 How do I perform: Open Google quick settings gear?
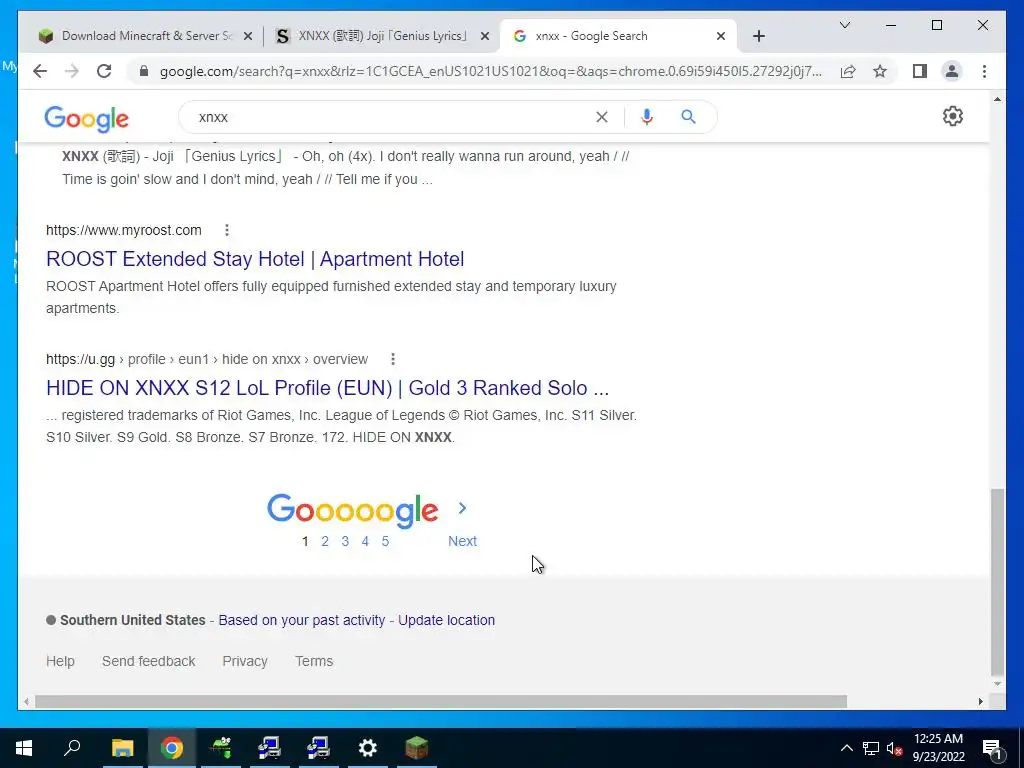point(953,116)
